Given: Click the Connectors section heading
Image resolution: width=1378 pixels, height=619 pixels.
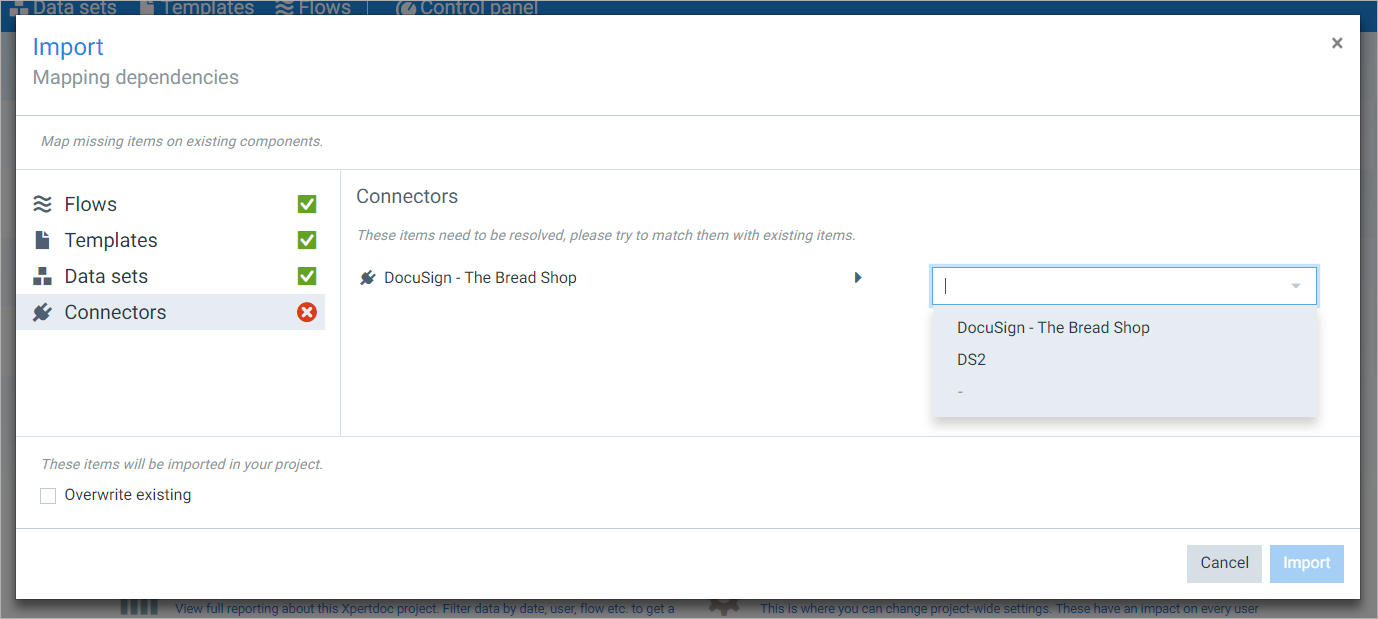Looking at the screenshot, I should [407, 197].
